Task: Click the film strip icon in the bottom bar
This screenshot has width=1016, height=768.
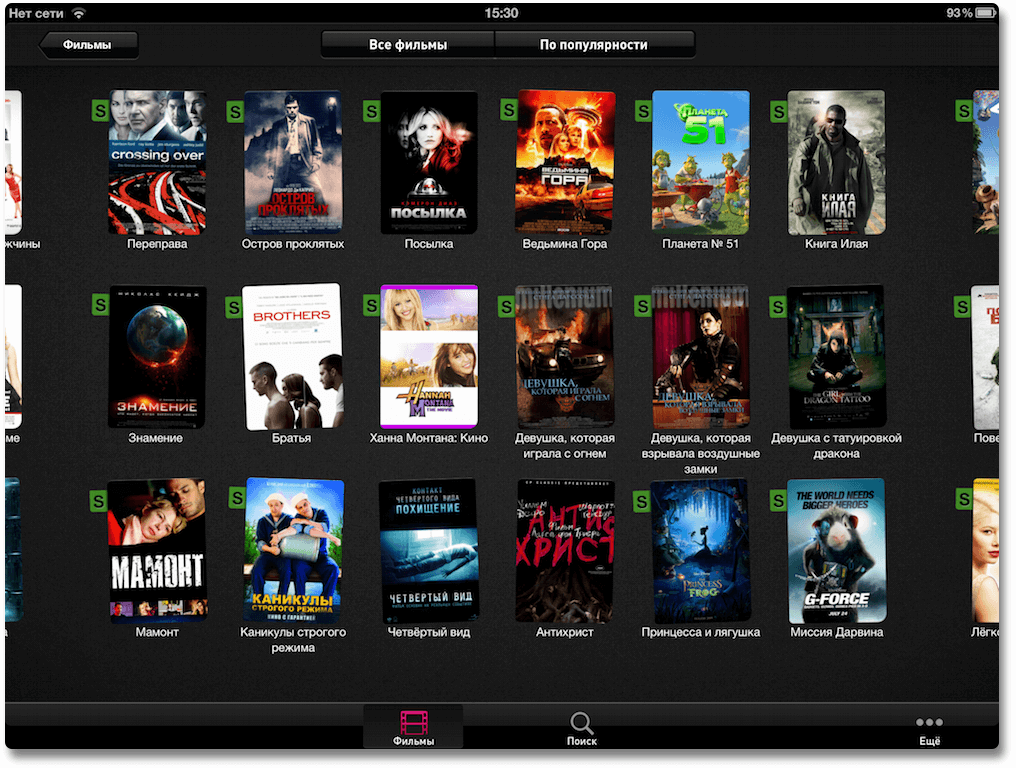Action: point(413,721)
